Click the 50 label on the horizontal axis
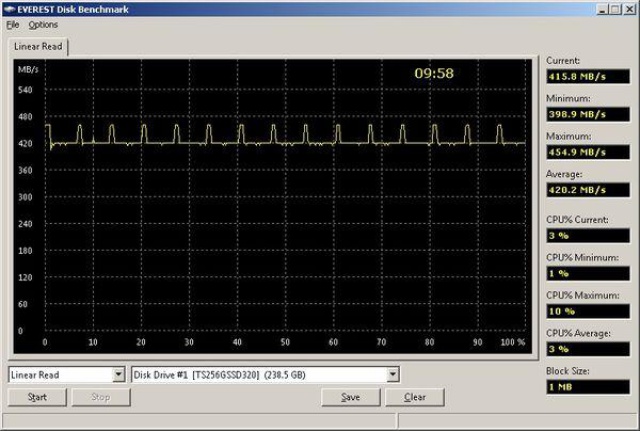The height and width of the screenshot is (431, 640). coord(285,342)
